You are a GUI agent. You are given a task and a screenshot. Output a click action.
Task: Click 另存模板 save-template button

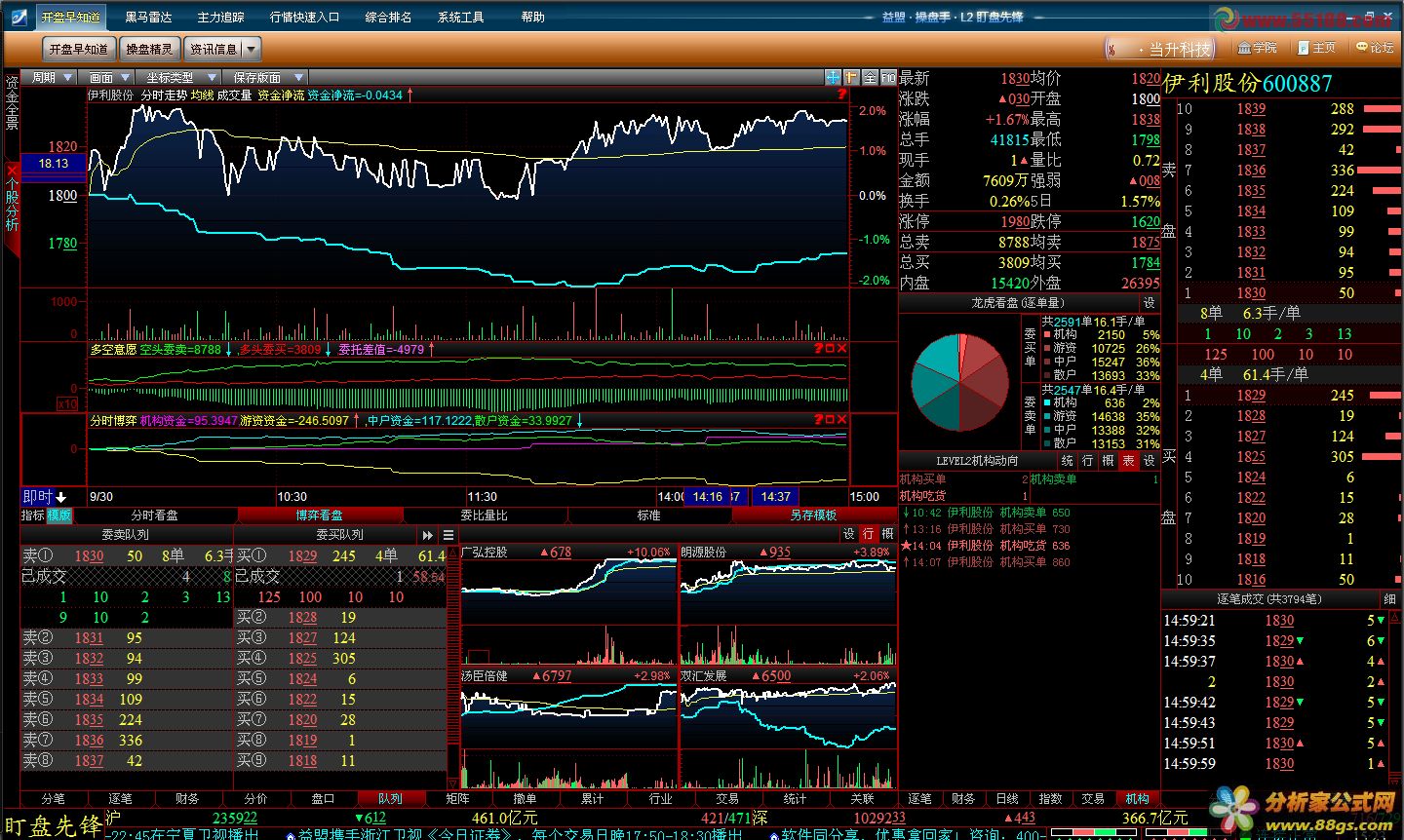[x=813, y=515]
